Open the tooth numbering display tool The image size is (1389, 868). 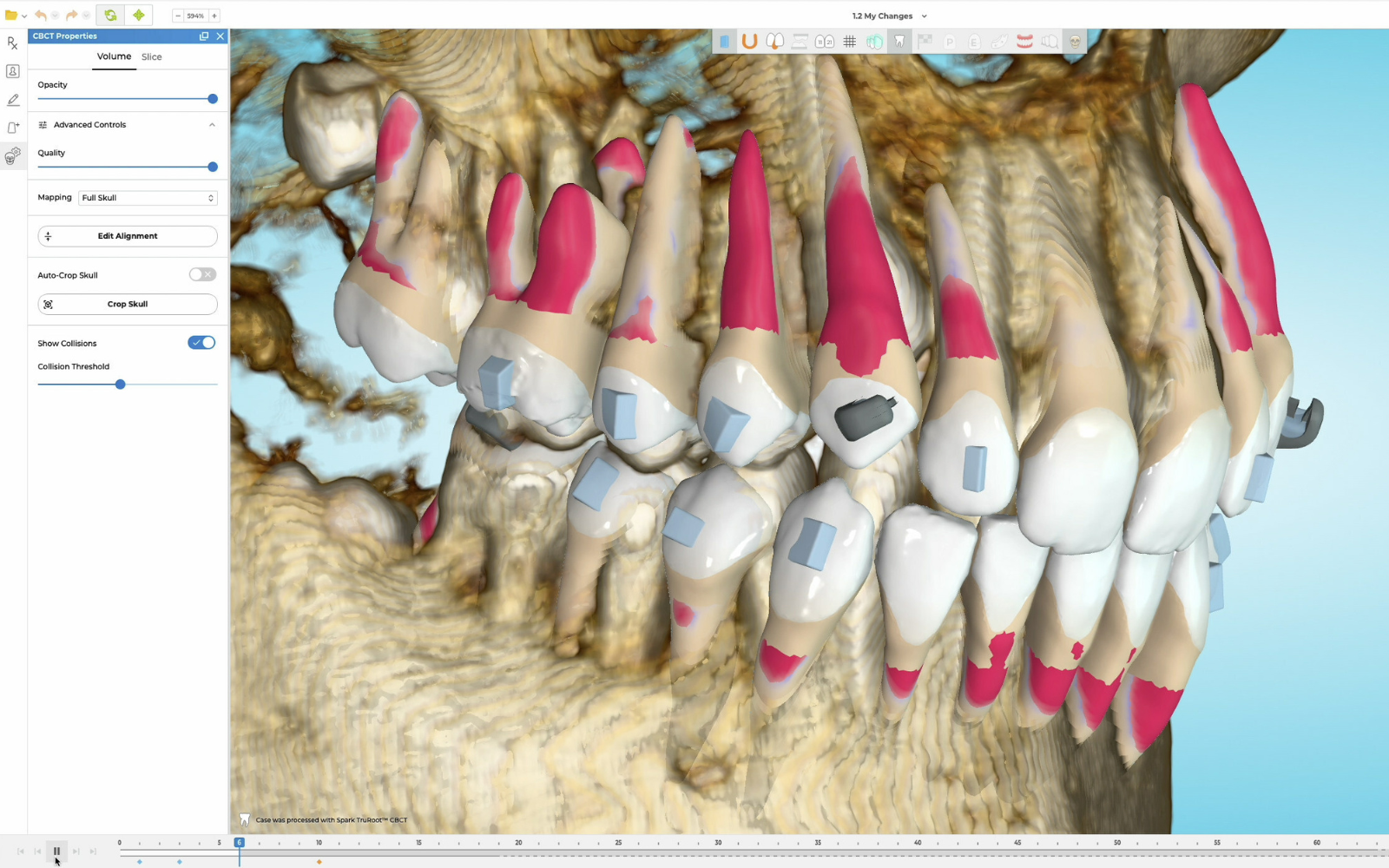point(825,41)
